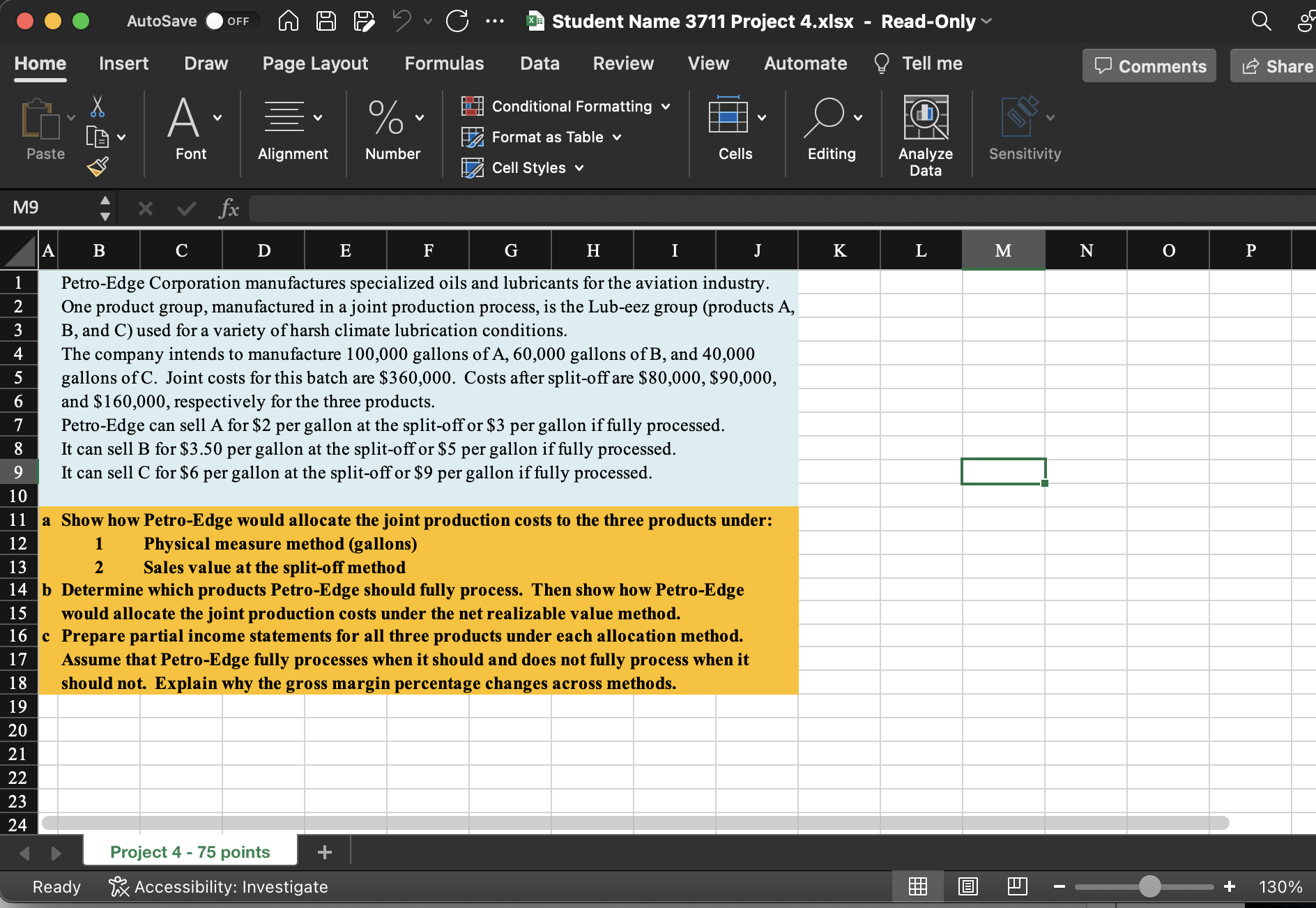Click the search magnifier in title bar
Screen dimensions: 1316x908
tap(1261, 22)
